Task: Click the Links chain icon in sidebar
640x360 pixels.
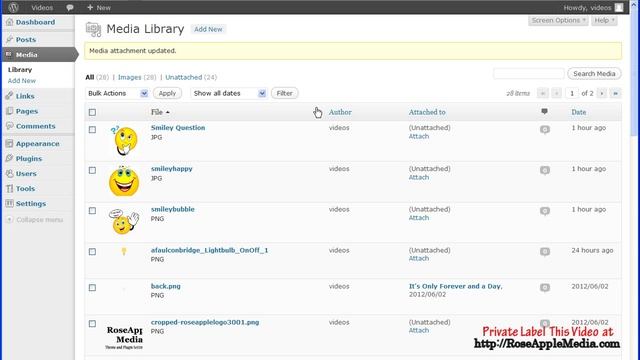Action: (9, 96)
